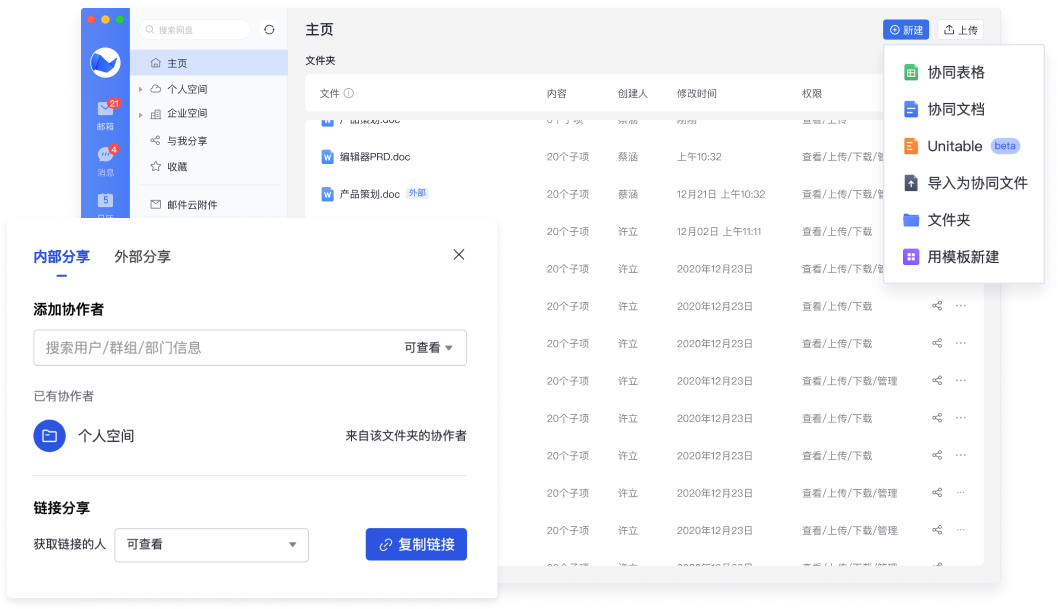Image resolution: width=1058 pixels, height=609 pixels.
Task: Open the link permission 可查看 dropdown
Action: point(211,545)
